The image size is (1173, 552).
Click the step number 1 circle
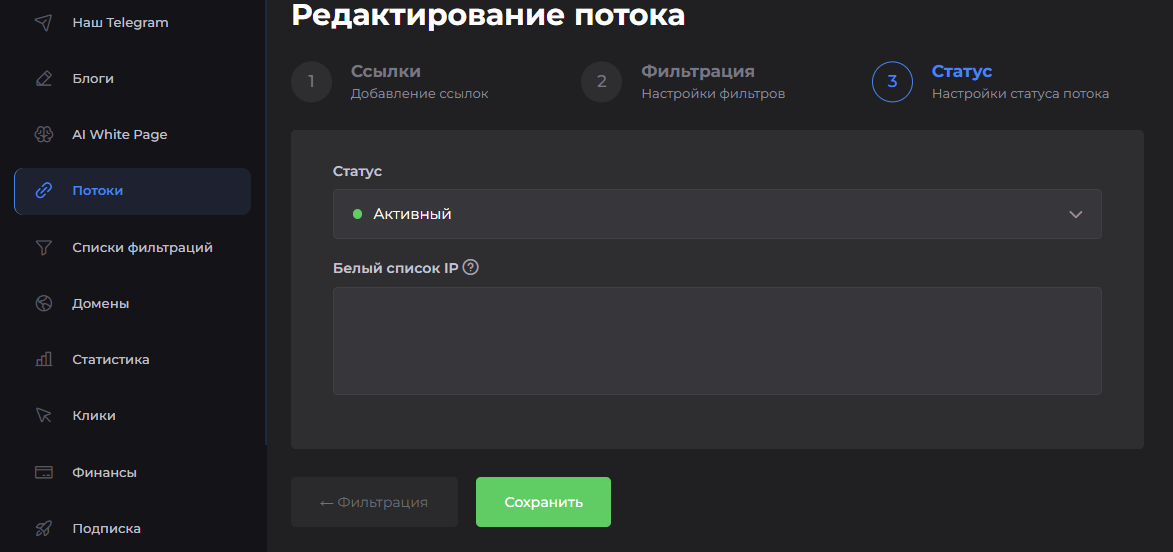(x=311, y=82)
